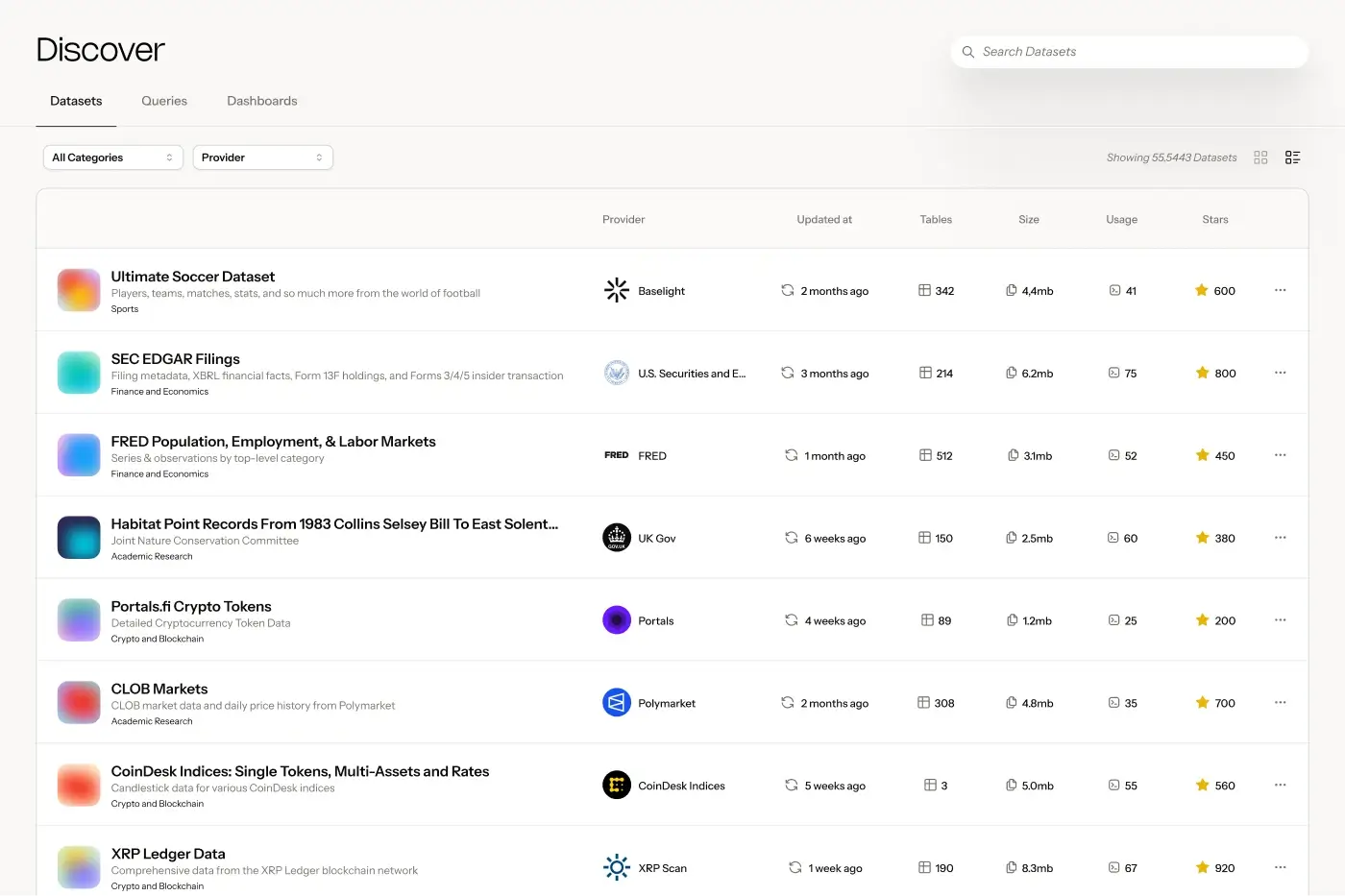Screen dimensions: 1345x896
Task: Expand the Provider filter dropdown
Action: coord(262,157)
